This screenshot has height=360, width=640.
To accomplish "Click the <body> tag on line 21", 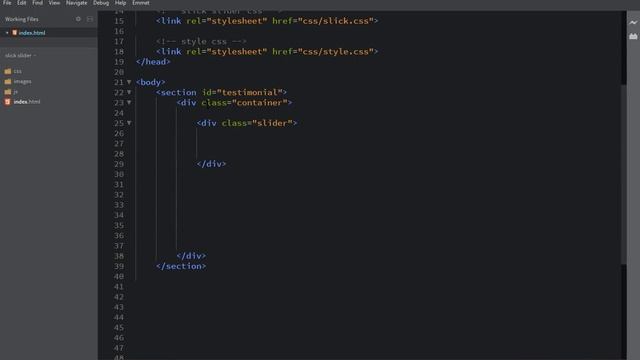I will point(151,82).
